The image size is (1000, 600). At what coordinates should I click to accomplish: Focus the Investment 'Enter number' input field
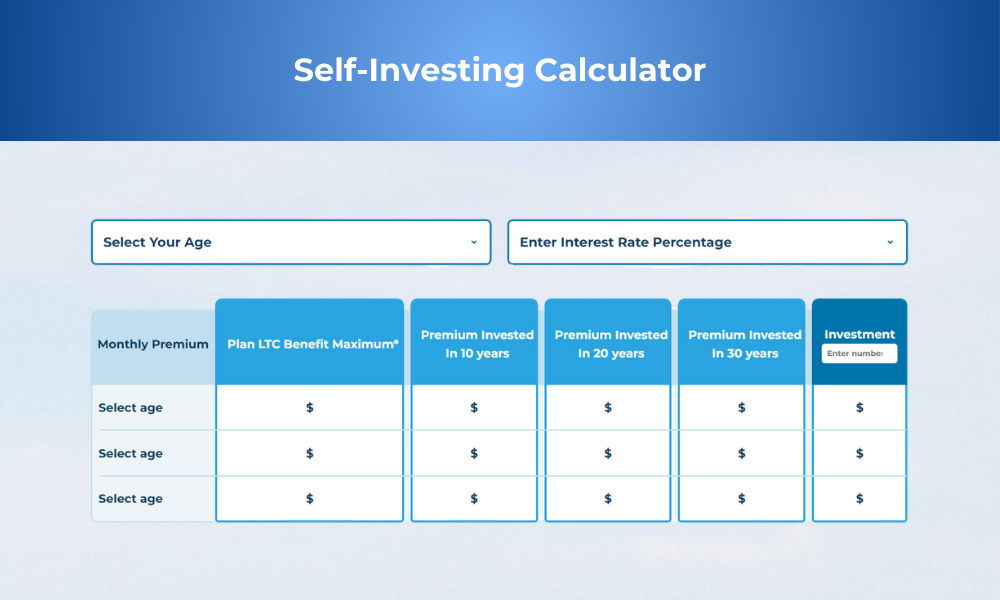coord(859,353)
